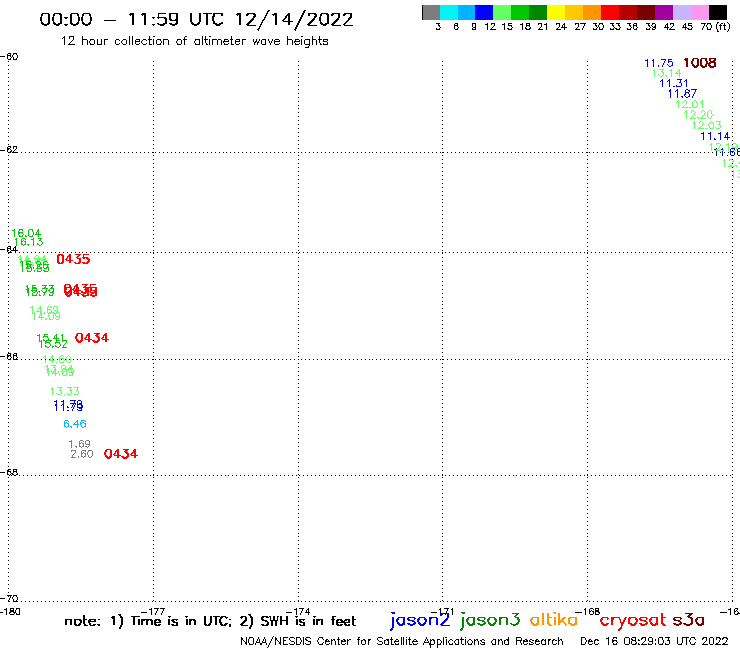The width and height of the screenshot is (740, 650).
Task: Click the 'Dec 16 08:29:03 UTC 2022' timestamp
Action: coord(654,642)
